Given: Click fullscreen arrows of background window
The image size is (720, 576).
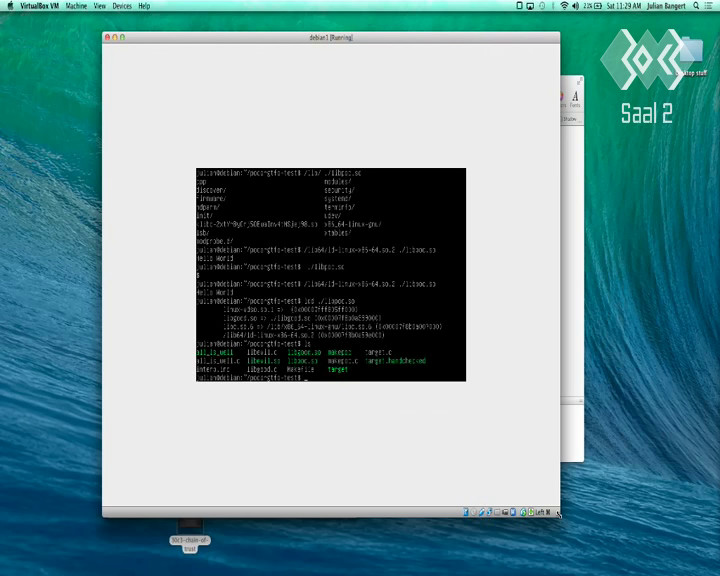Looking at the screenshot, I should pyautogui.click(x=579, y=81).
